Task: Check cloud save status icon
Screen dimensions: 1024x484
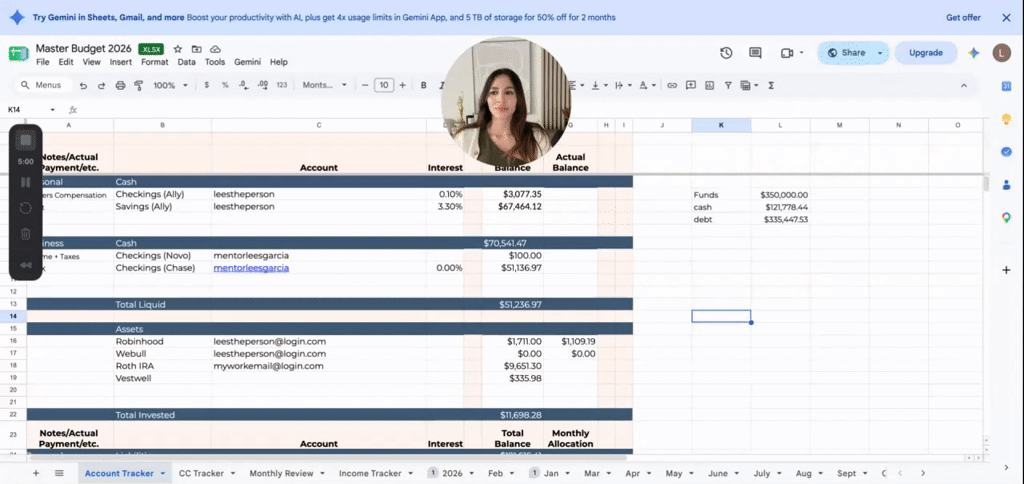Action: click(215, 49)
